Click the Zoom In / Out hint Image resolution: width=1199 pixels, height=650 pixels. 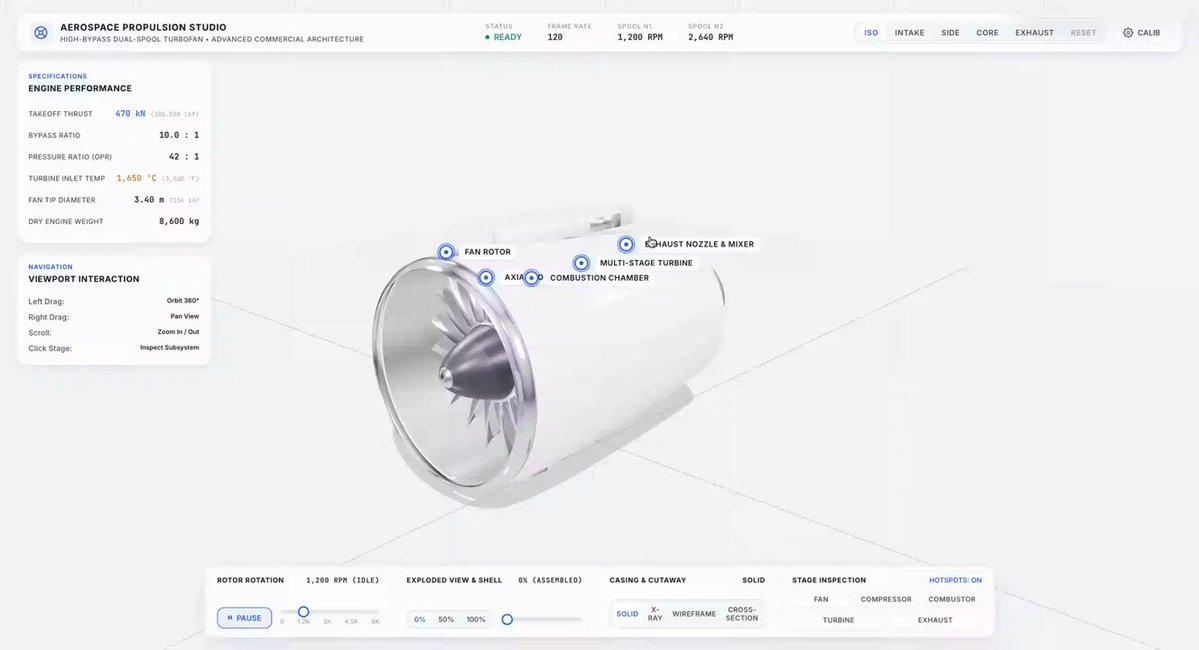pyautogui.click(x=178, y=332)
